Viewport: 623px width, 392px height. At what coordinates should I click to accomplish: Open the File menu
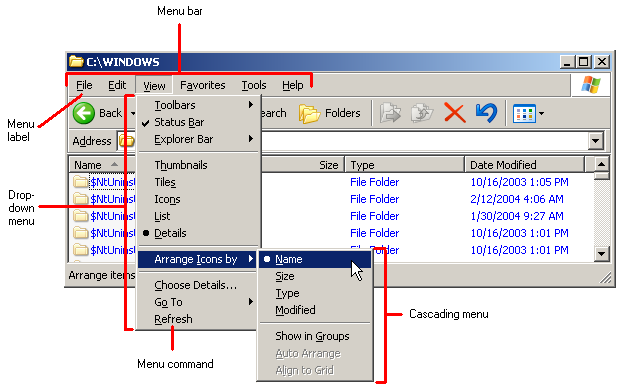84,85
